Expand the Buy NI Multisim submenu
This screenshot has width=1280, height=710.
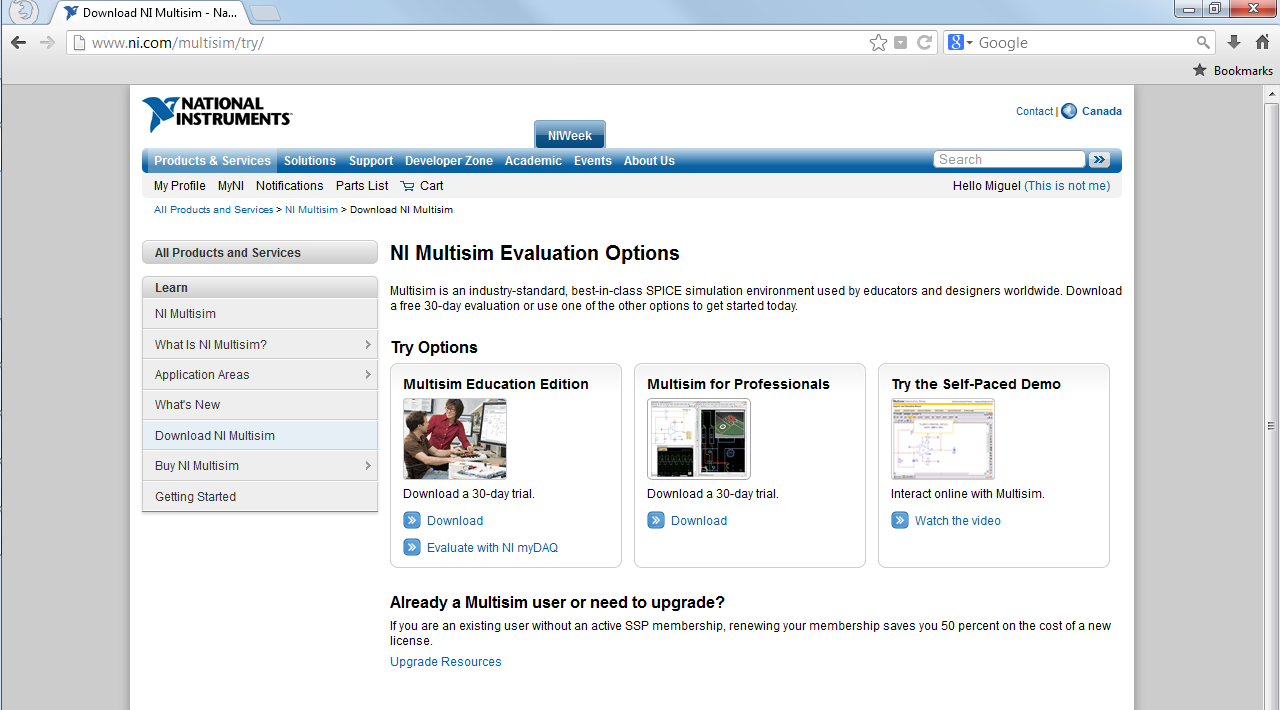[x=368, y=466]
